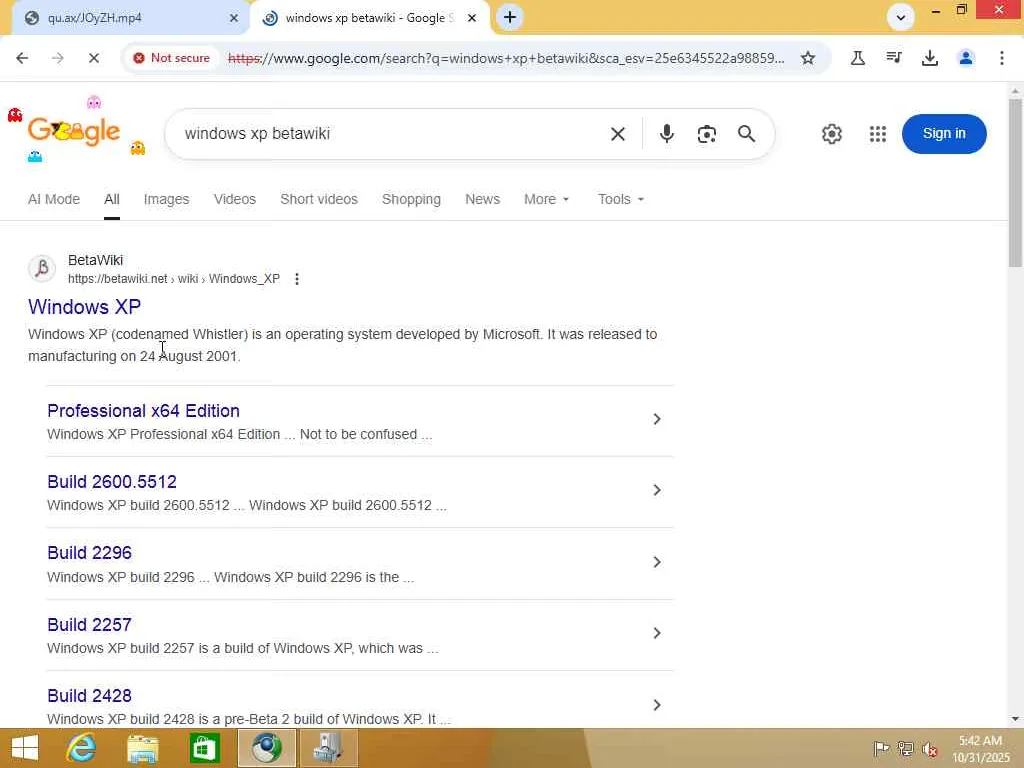This screenshot has width=1024, height=768.
Task: Stop loading the page
Action: [x=93, y=58]
